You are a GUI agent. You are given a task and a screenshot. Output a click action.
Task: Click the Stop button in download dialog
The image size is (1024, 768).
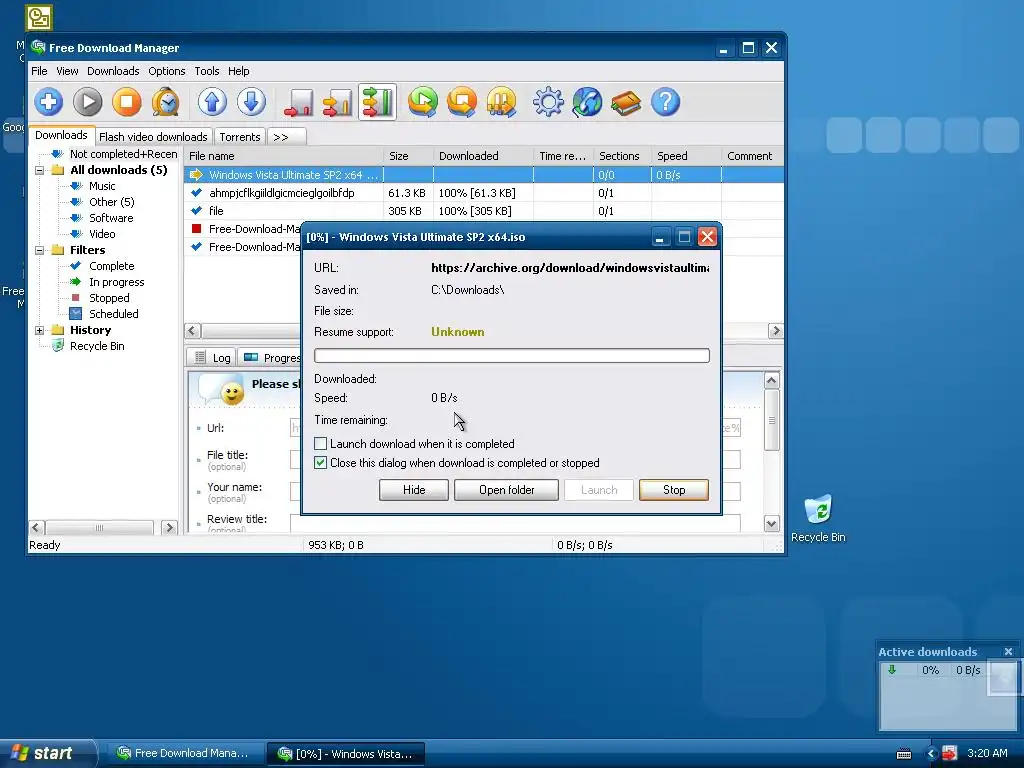[x=674, y=490]
